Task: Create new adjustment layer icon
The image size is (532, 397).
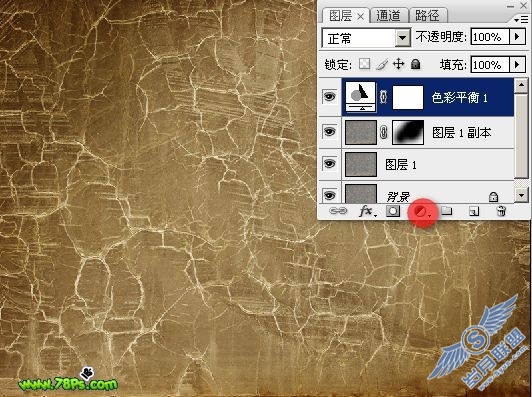Action: point(422,212)
